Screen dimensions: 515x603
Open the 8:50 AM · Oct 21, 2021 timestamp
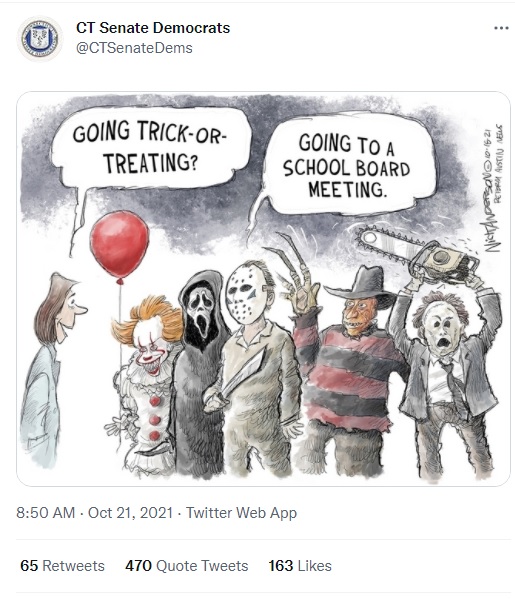click(x=95, y=513)
